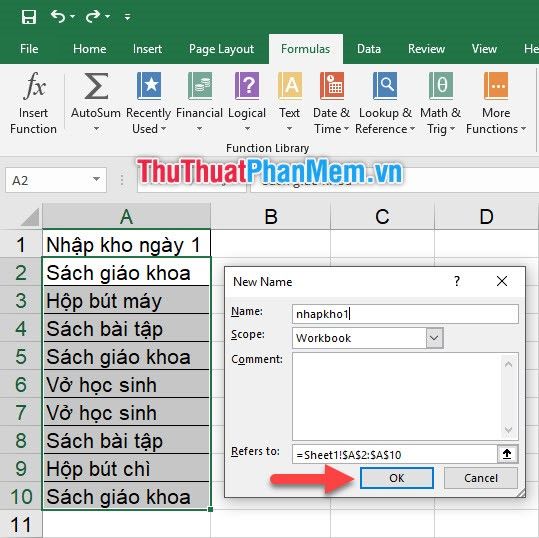Click the fill handle of the selection
Image resolution: width=539 pixels, height=538 pixels.
pyautogui.click(x=210, y=509)
